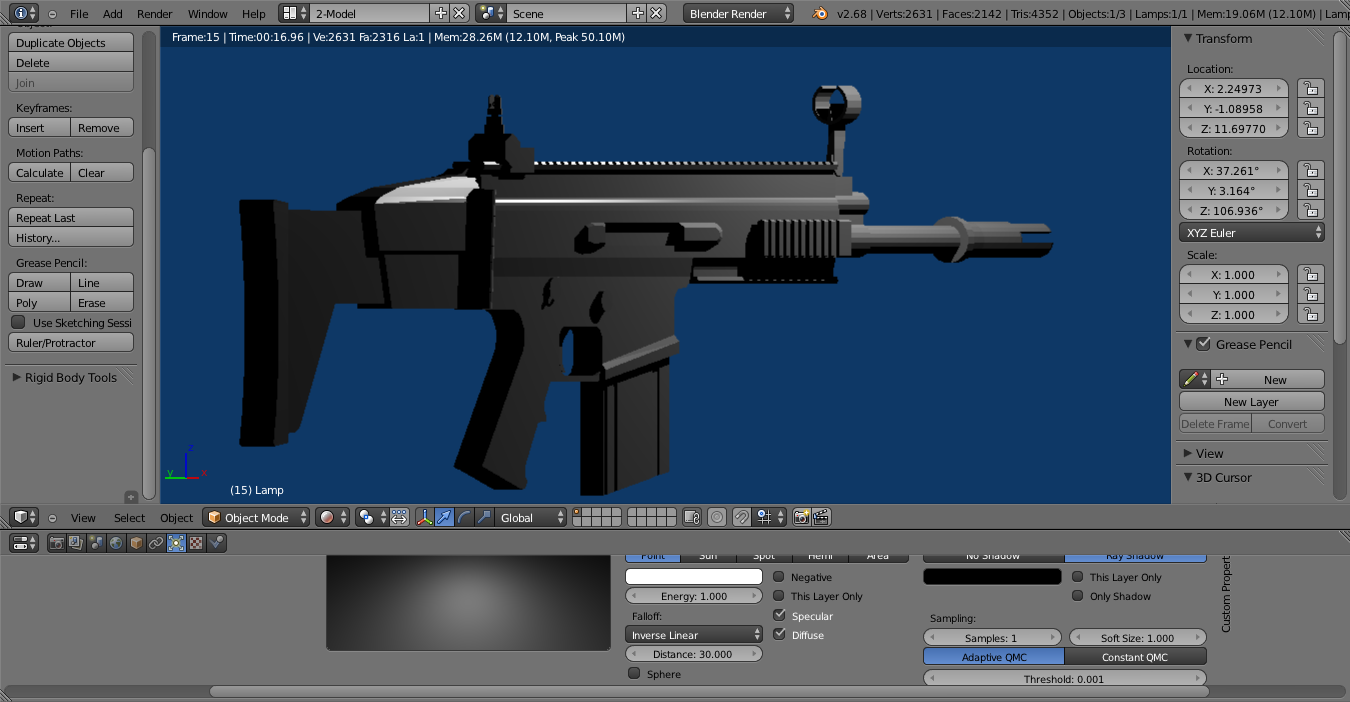The width and height of the screenshot is (1350, 702).
Task: Open the Properties editor type selector
Action: pos(24,543)
